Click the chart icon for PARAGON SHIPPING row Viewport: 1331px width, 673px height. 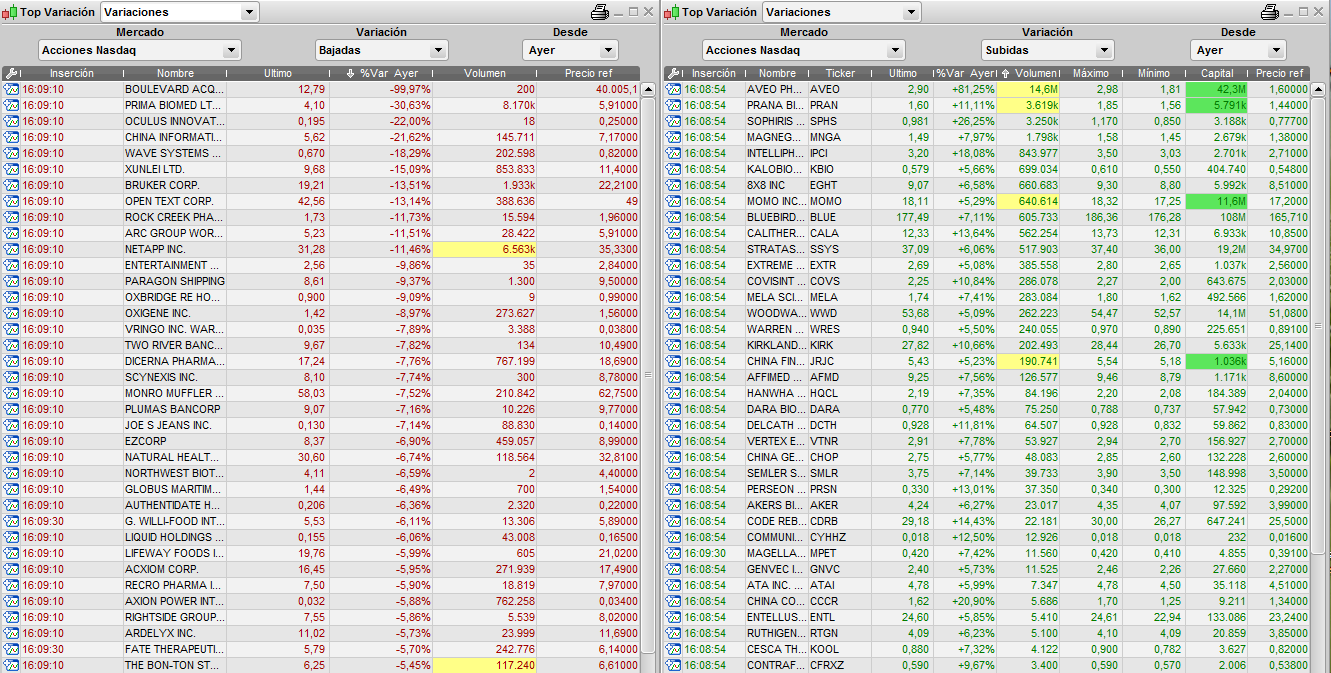click(11, 281)
